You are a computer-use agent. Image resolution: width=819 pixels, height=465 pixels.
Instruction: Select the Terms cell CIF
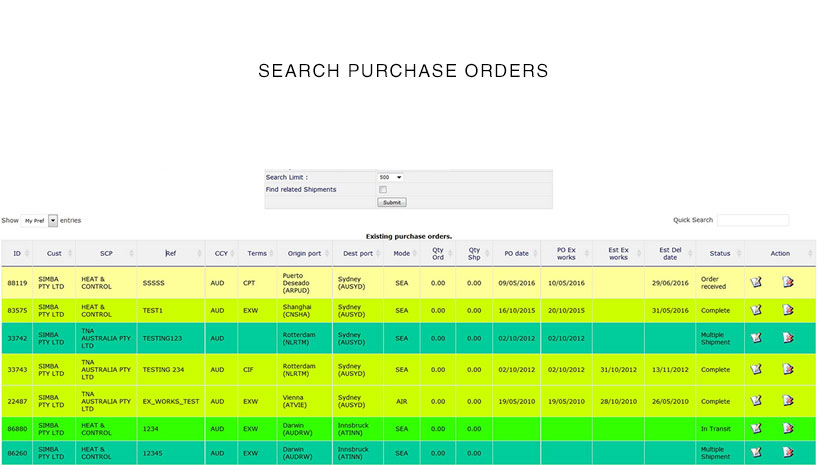coord(257,369)
